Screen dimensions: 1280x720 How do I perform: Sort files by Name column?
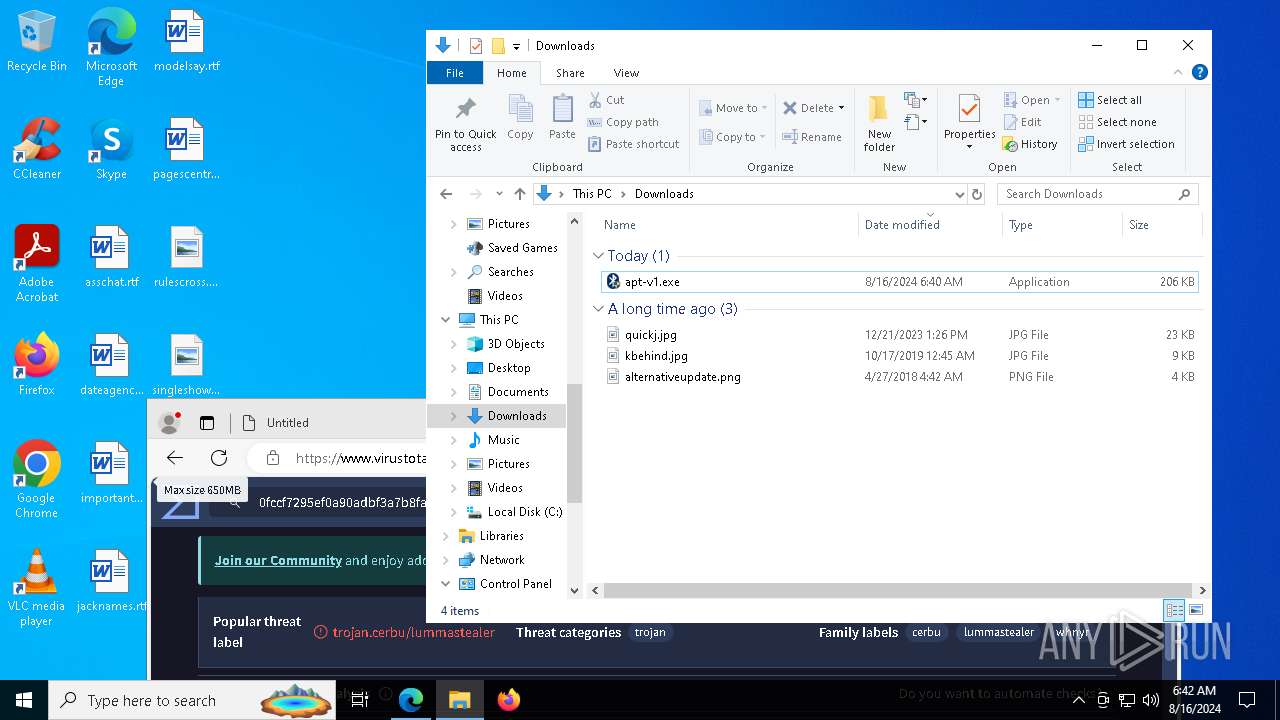(x=727, y=225)
